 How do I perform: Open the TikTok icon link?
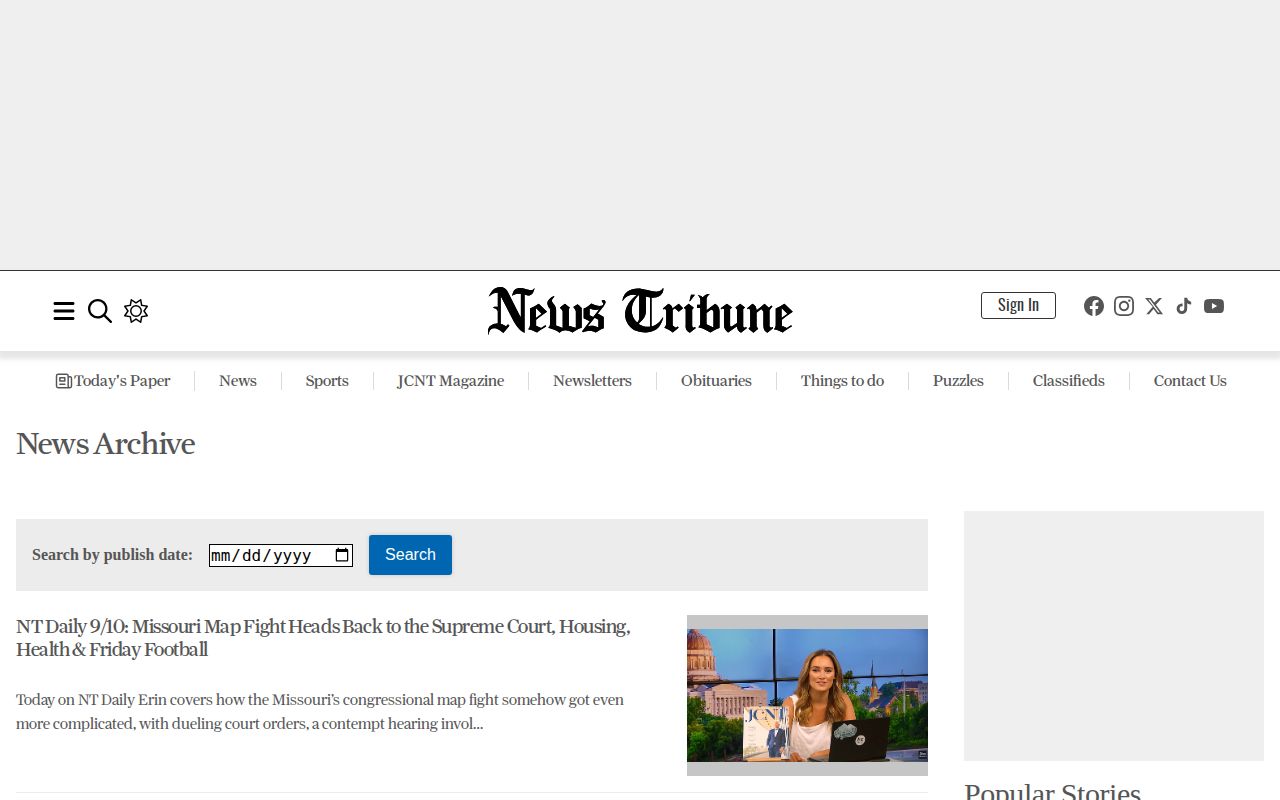pos(1184,306)
